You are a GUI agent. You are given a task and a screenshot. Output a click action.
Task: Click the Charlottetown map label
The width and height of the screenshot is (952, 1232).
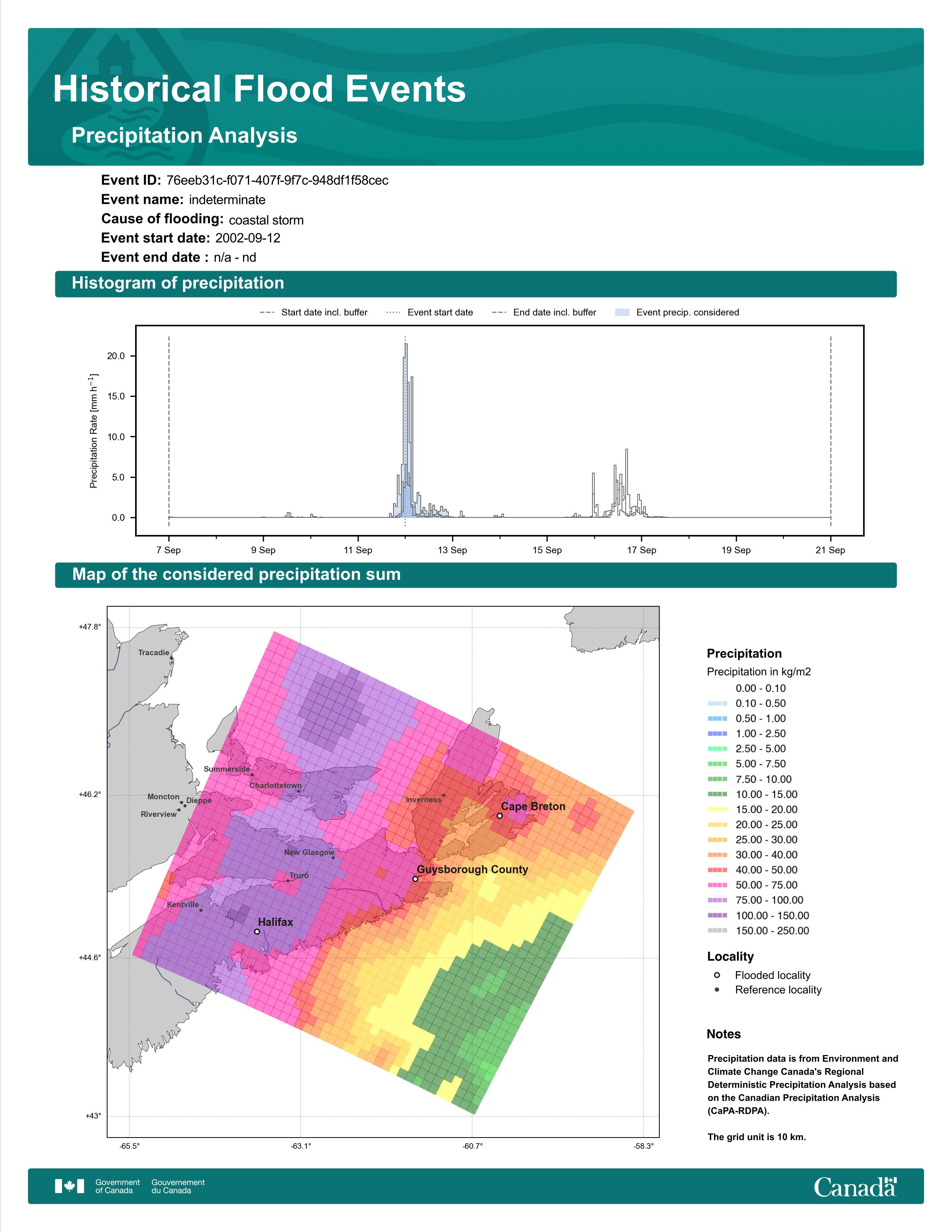(276, 786)
